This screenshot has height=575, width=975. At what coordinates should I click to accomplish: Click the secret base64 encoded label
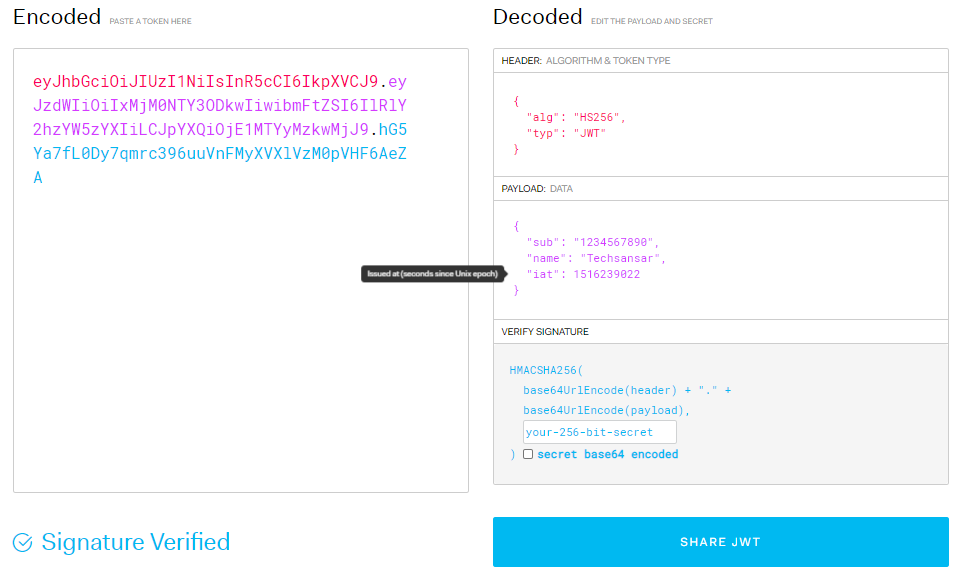click(x=608, y=454)
